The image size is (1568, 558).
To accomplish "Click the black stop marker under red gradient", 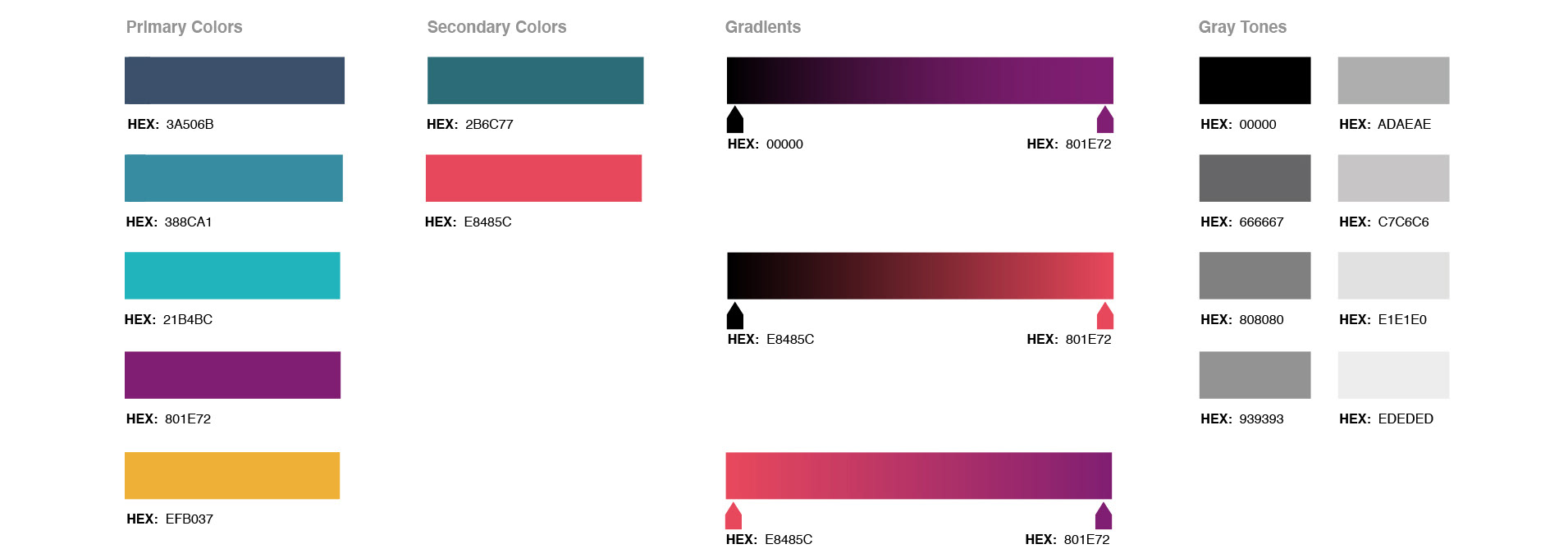I will [x=735, y=316].
